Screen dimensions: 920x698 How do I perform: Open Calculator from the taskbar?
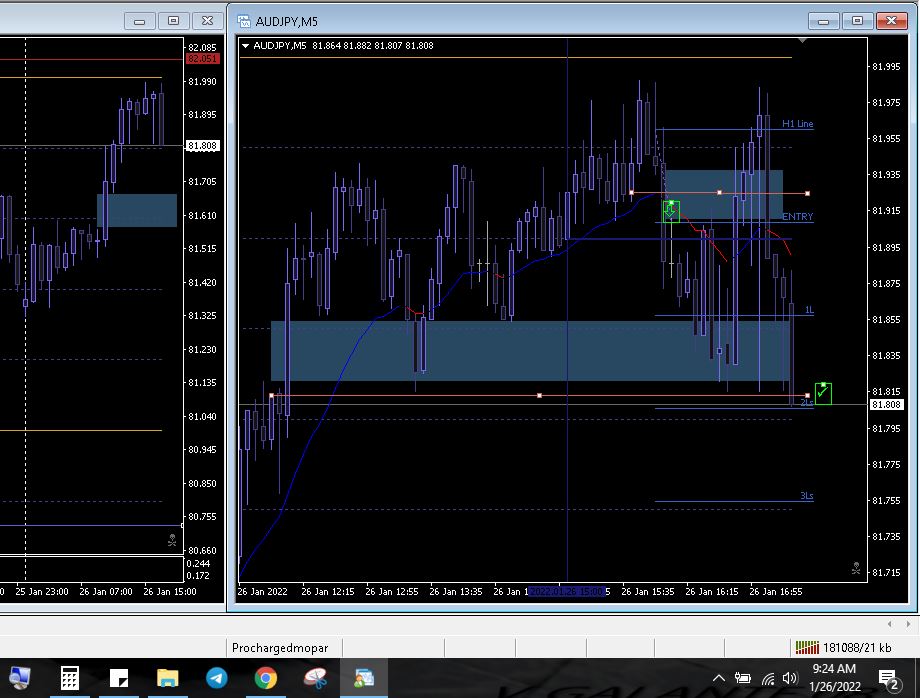tap(69, 678)
